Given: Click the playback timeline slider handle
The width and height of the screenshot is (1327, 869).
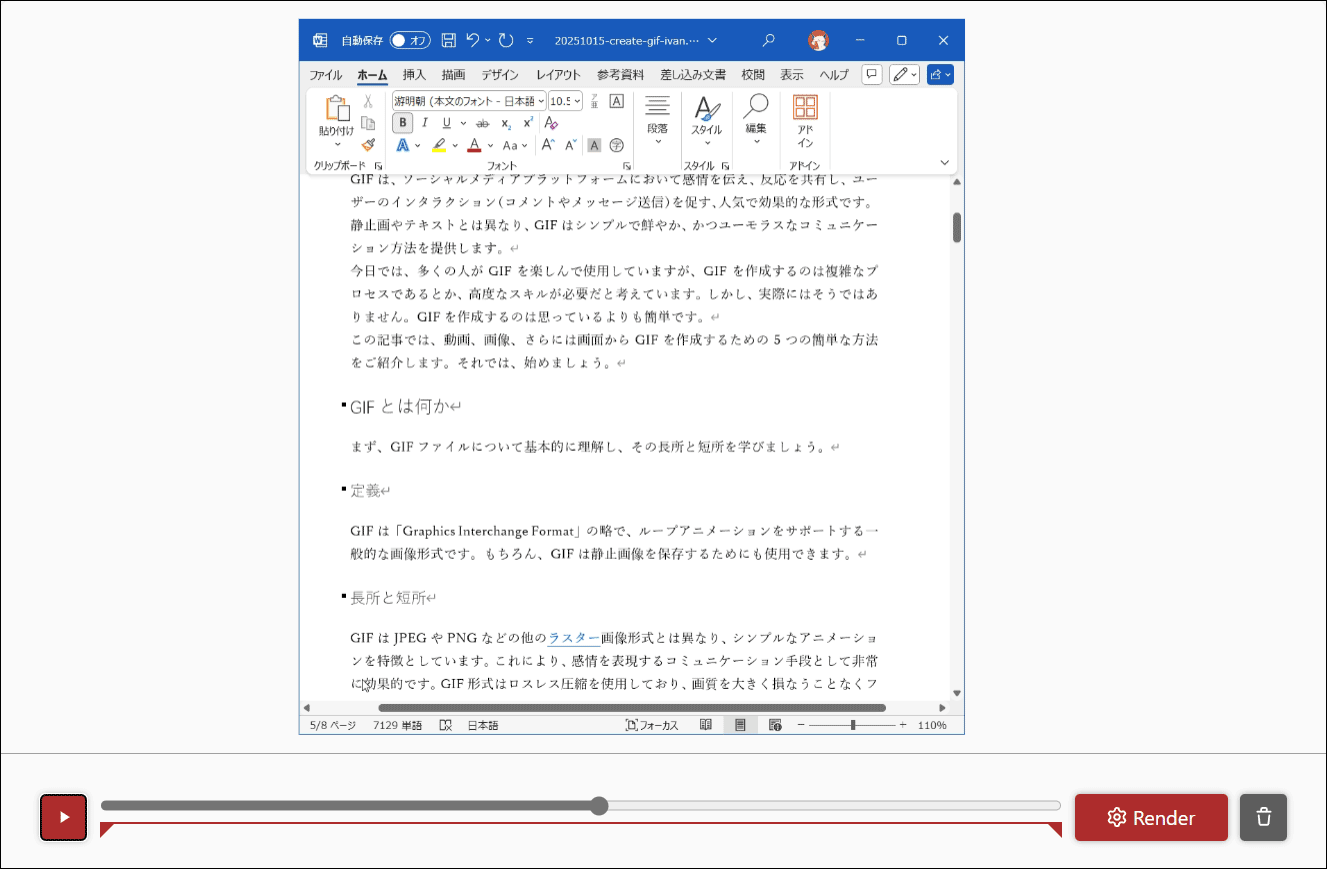Looking at the screenshot, I should point(599,806).
